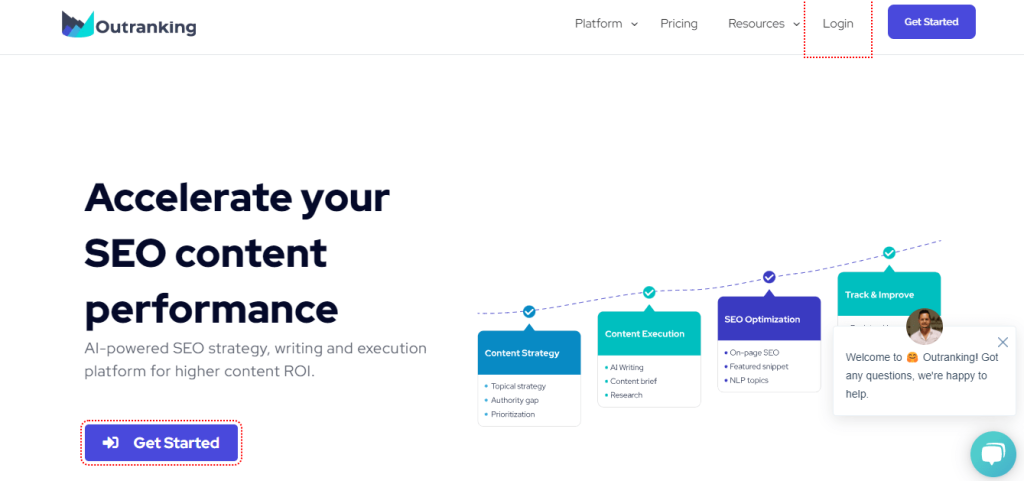Click the checkmark above Track & Improve
The width and height of the screenshot is (1024, 481).
889,253
